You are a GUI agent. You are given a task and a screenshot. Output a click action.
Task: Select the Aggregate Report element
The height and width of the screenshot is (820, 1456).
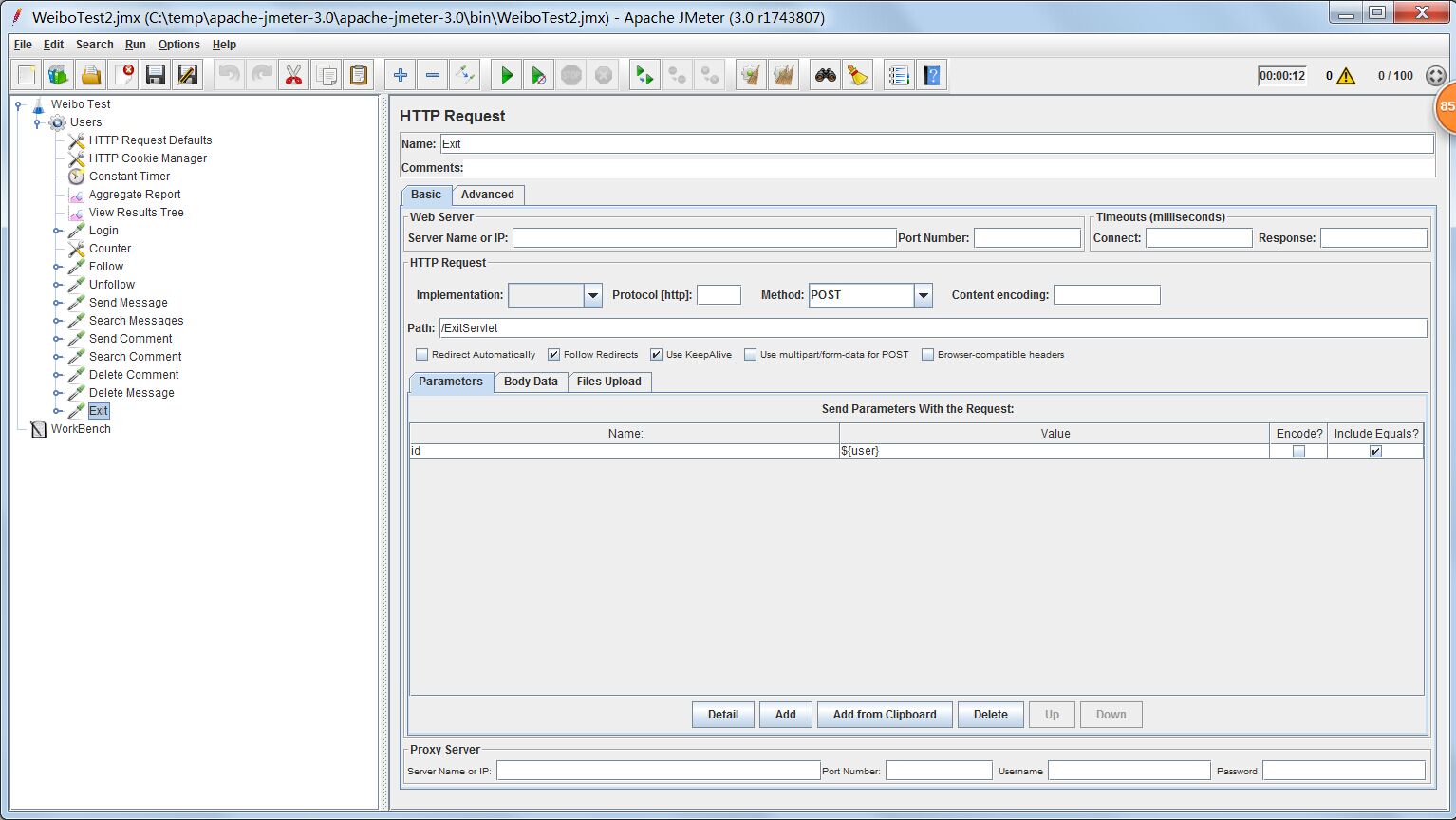click(135, 195)
